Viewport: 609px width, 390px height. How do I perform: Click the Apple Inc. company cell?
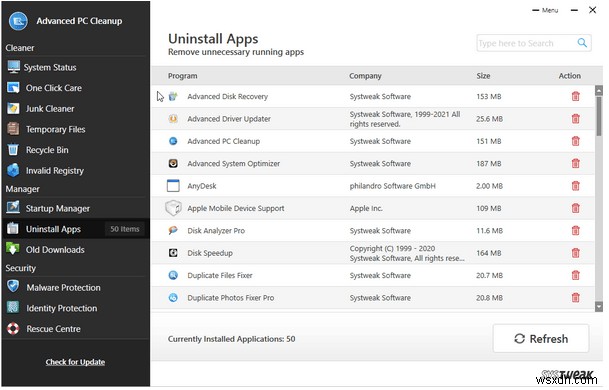click(366, 208)
